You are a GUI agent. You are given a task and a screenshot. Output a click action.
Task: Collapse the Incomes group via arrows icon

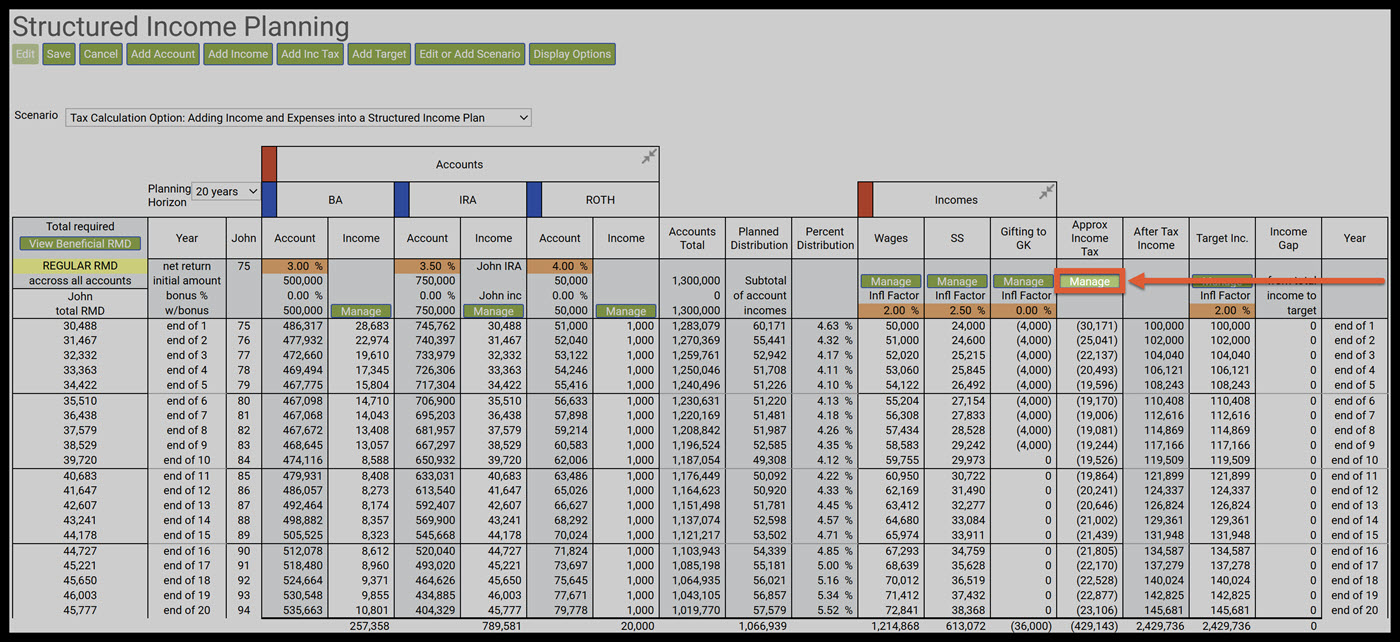click(x=1046, y=191)
